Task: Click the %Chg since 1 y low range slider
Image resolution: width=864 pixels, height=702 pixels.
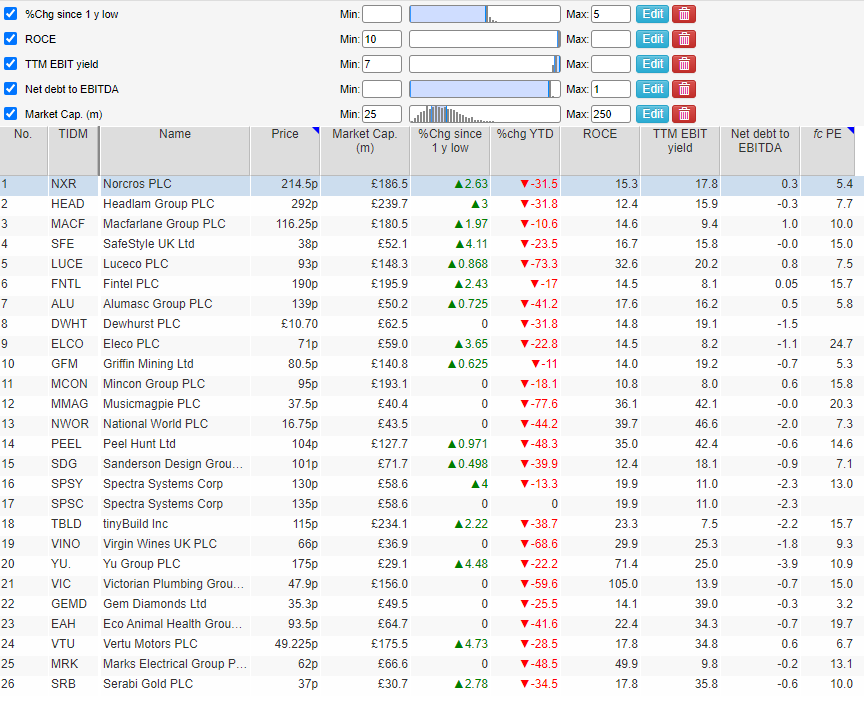Action: tap(485, 14)
